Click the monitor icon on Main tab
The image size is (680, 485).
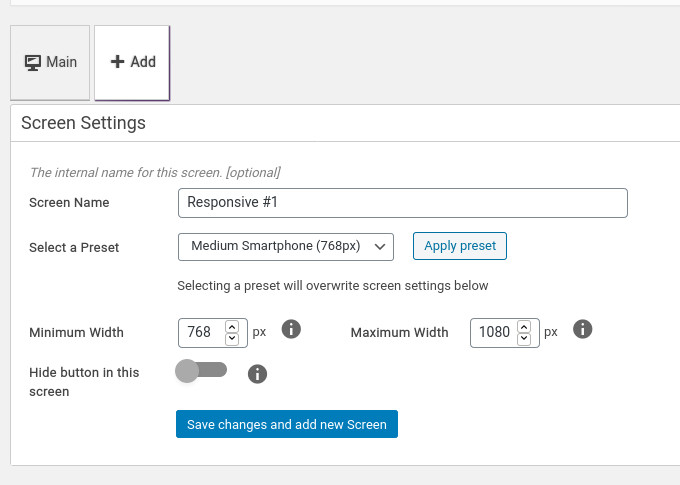click(33, 62)
